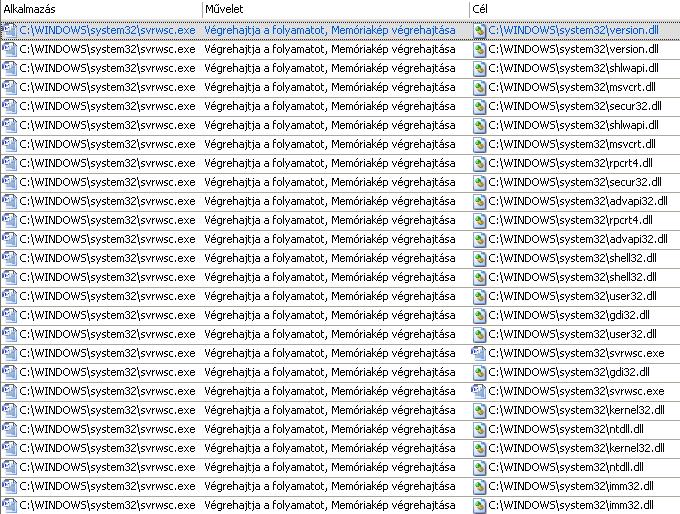This screenshot has height=514, width=680.
Task: Select the lower msvcrt.dll target path text
Action: (572, 144)
